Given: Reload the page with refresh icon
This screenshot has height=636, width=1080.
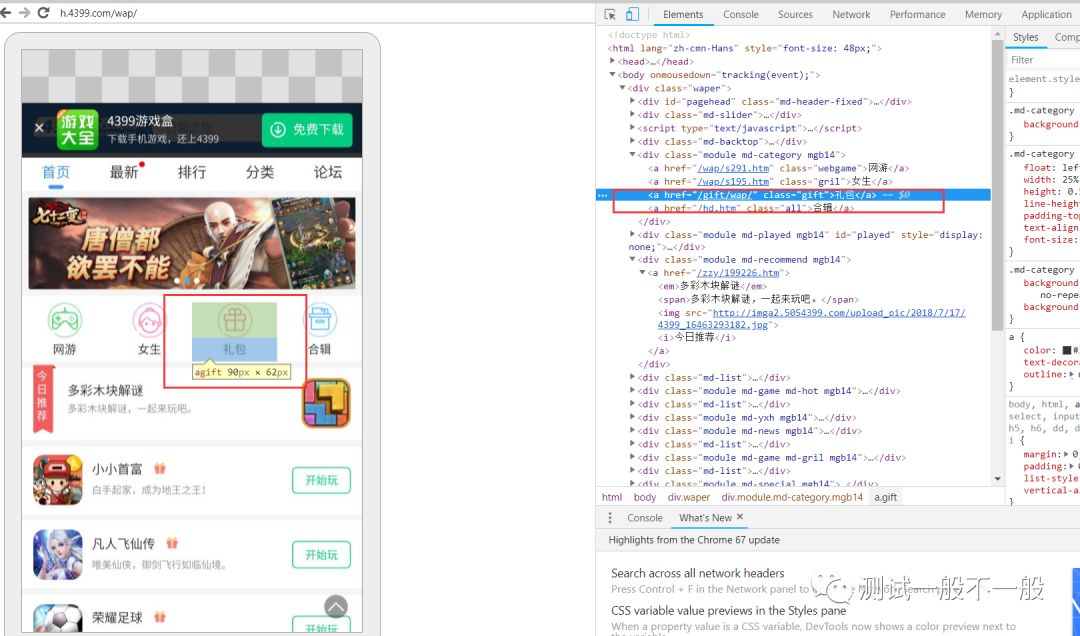Looking at the screenshot, I should [43, 12].
